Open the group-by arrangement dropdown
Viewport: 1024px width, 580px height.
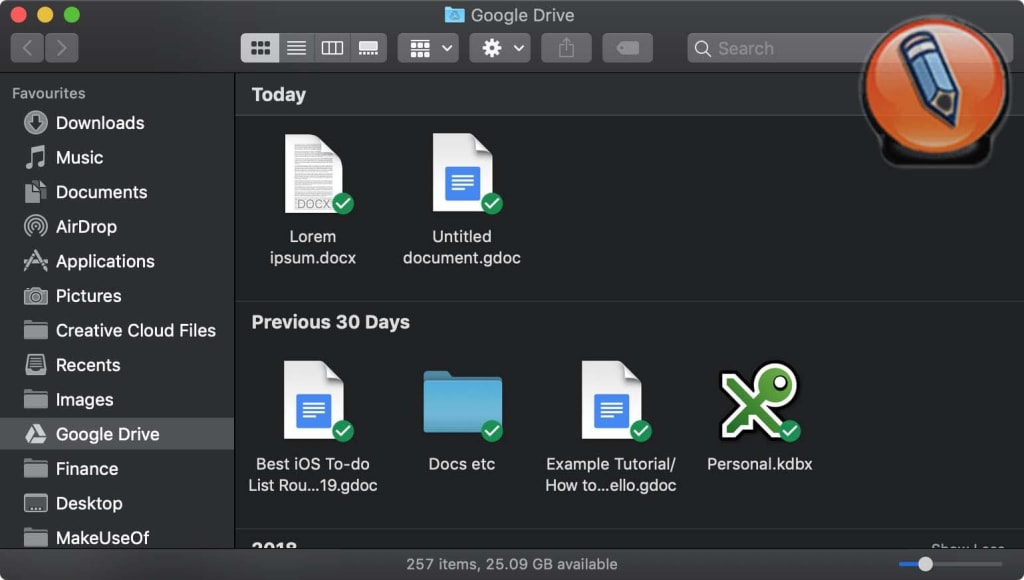(x=428, y=48)
